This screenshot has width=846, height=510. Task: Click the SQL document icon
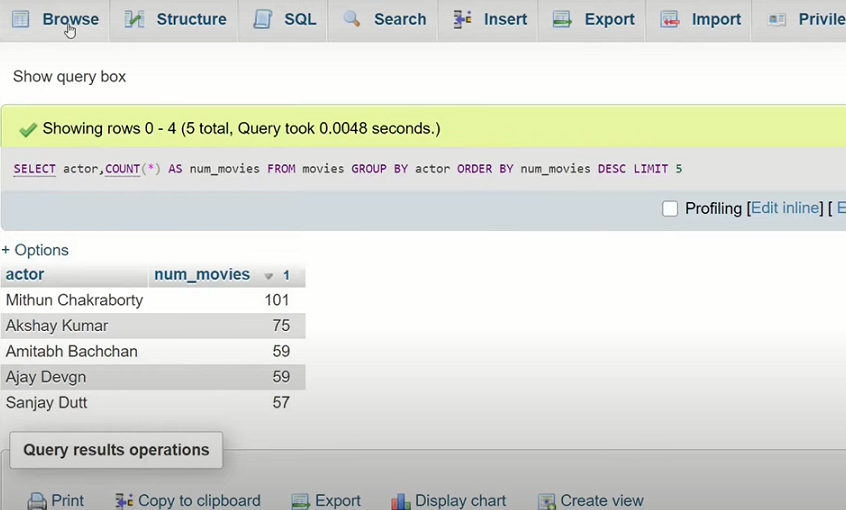tap(263, 19)
